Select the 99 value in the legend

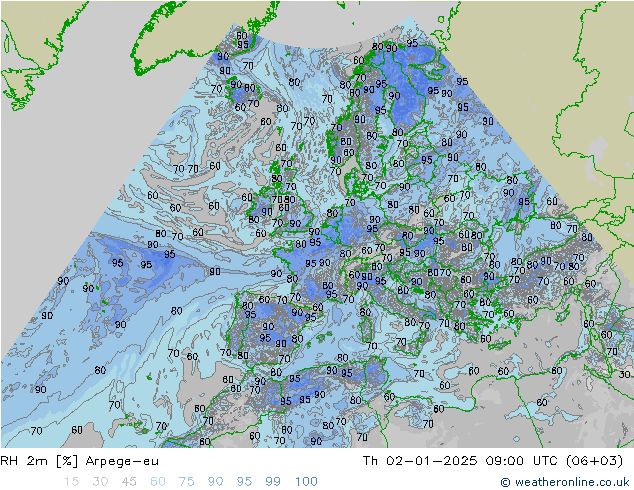click(273, 482)
